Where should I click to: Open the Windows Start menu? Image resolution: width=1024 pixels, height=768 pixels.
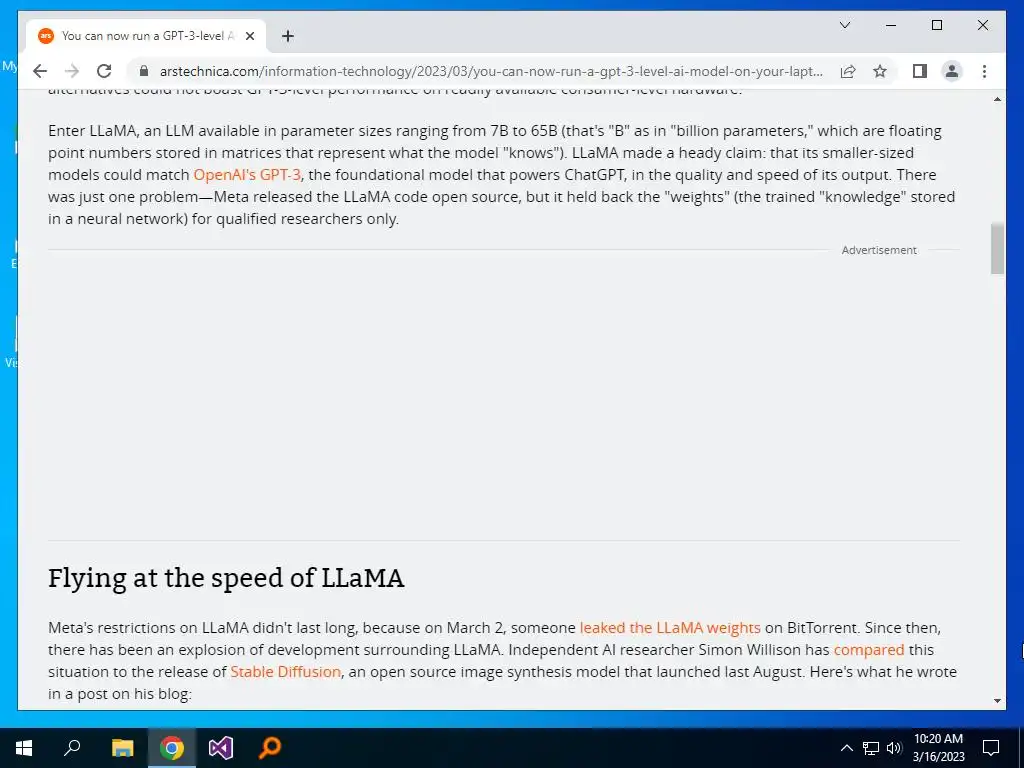click(24, 748)
